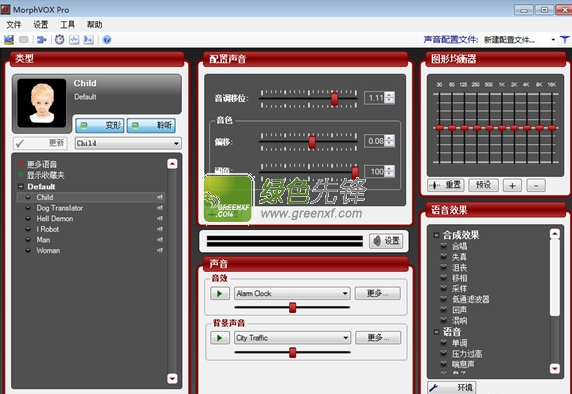
Task: Click the speaker icon on Dog Translator row
Action: [160, 208]
